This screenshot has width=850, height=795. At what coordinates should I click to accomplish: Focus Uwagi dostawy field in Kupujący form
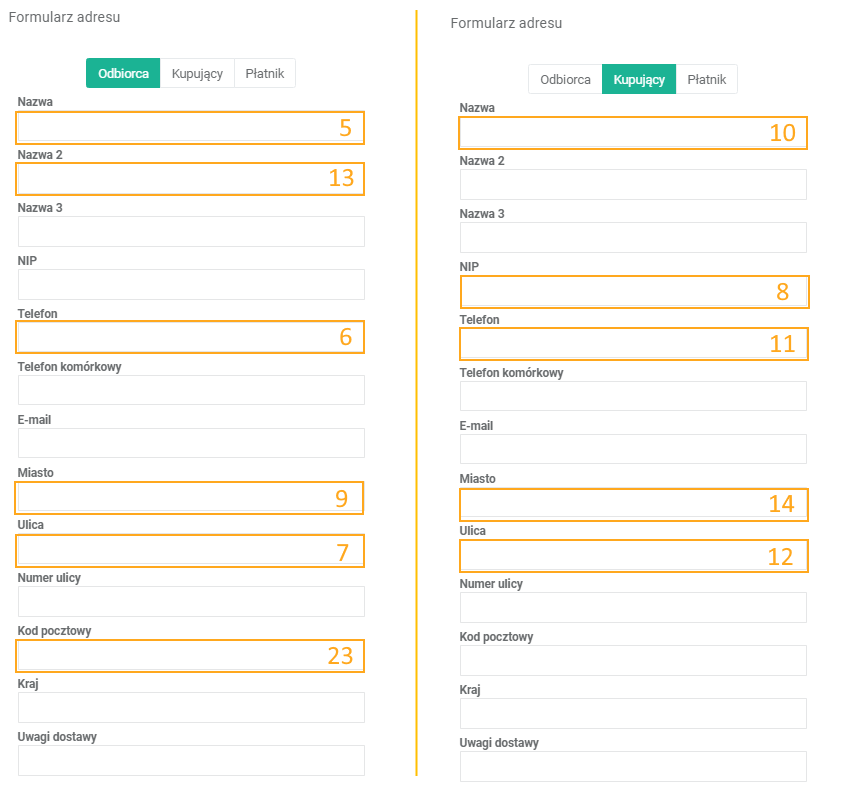coord(632,766)
